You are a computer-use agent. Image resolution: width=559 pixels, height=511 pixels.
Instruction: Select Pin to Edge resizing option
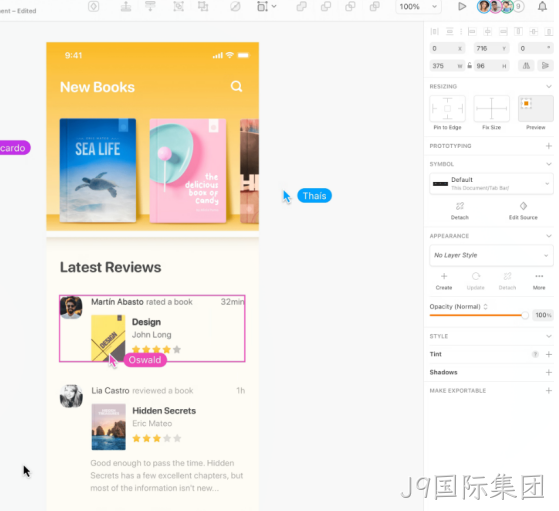point(447,108)
